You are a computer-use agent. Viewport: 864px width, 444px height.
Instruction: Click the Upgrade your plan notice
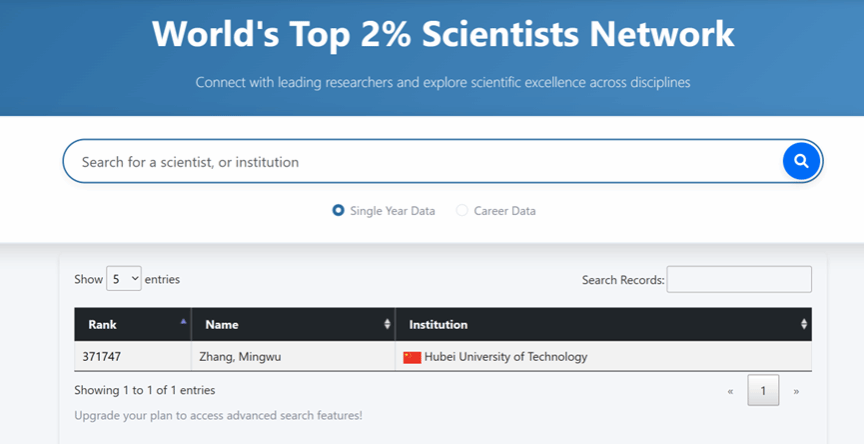point(218,415)
